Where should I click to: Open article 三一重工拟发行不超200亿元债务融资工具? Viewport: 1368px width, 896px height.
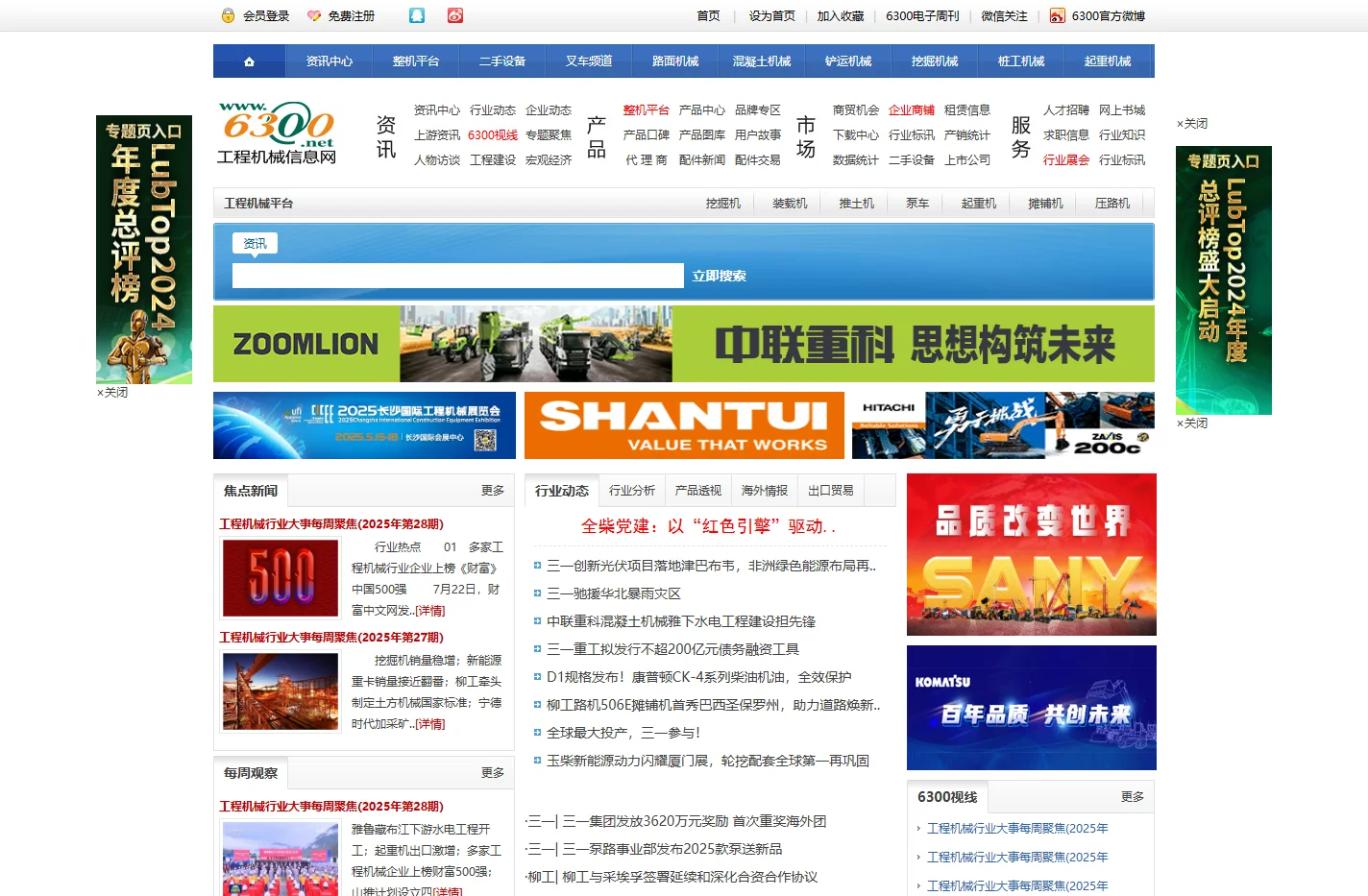point(672,649)
